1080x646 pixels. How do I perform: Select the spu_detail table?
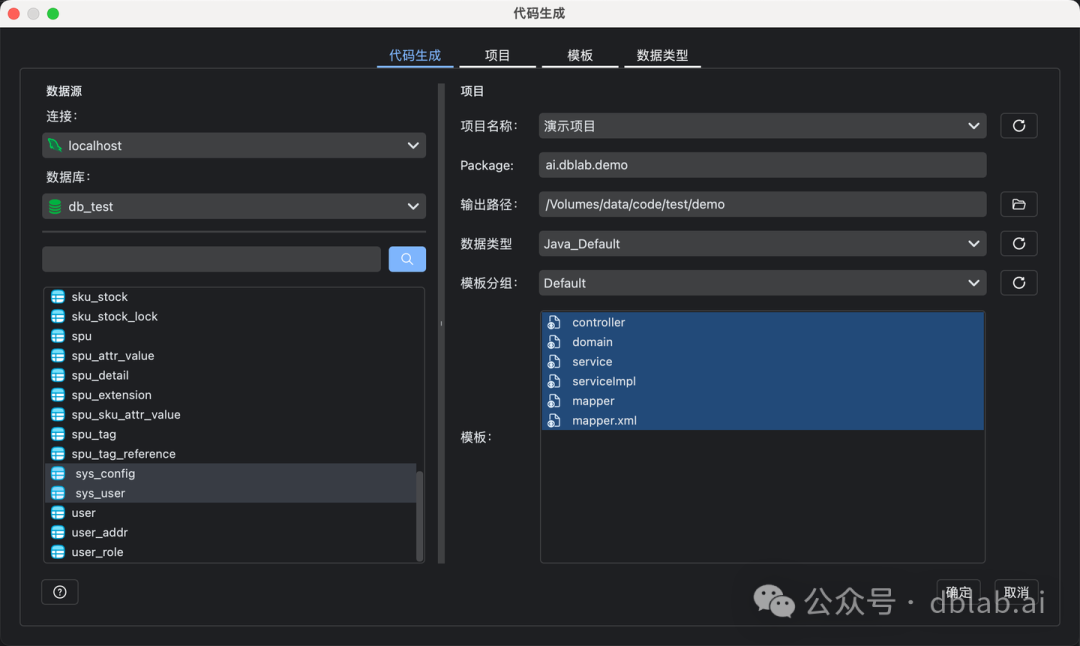pyautogui.click(x=233, y=375)
